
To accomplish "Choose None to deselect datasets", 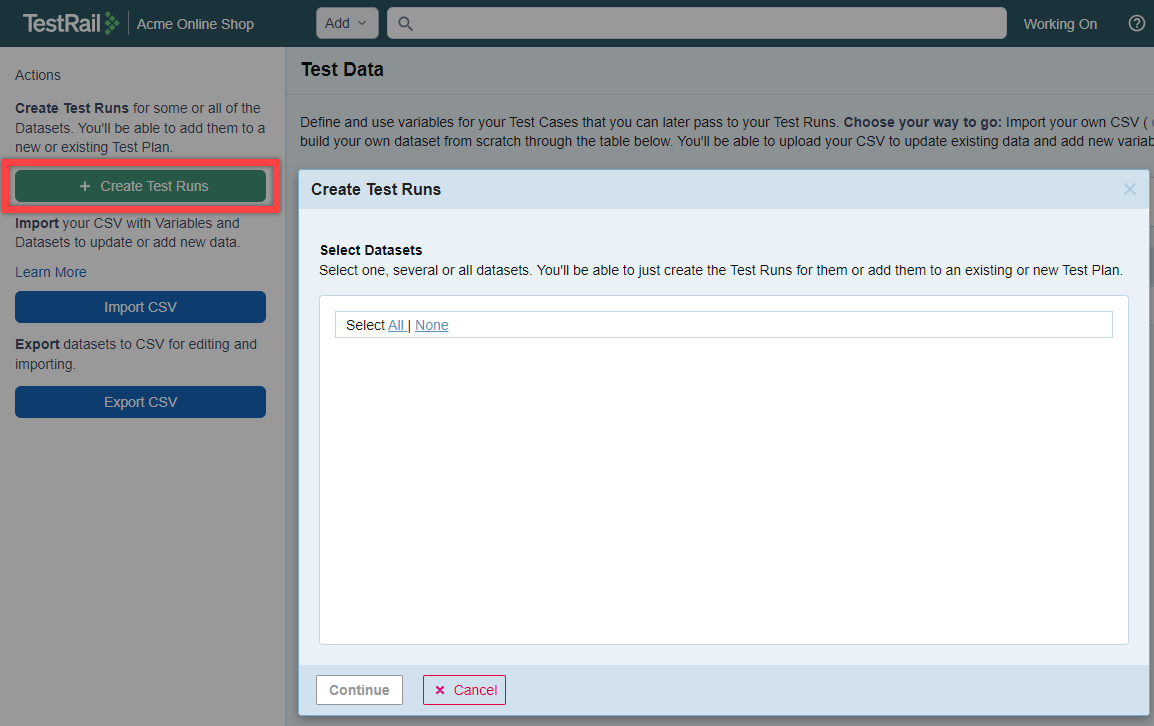I will pos(431,325).
